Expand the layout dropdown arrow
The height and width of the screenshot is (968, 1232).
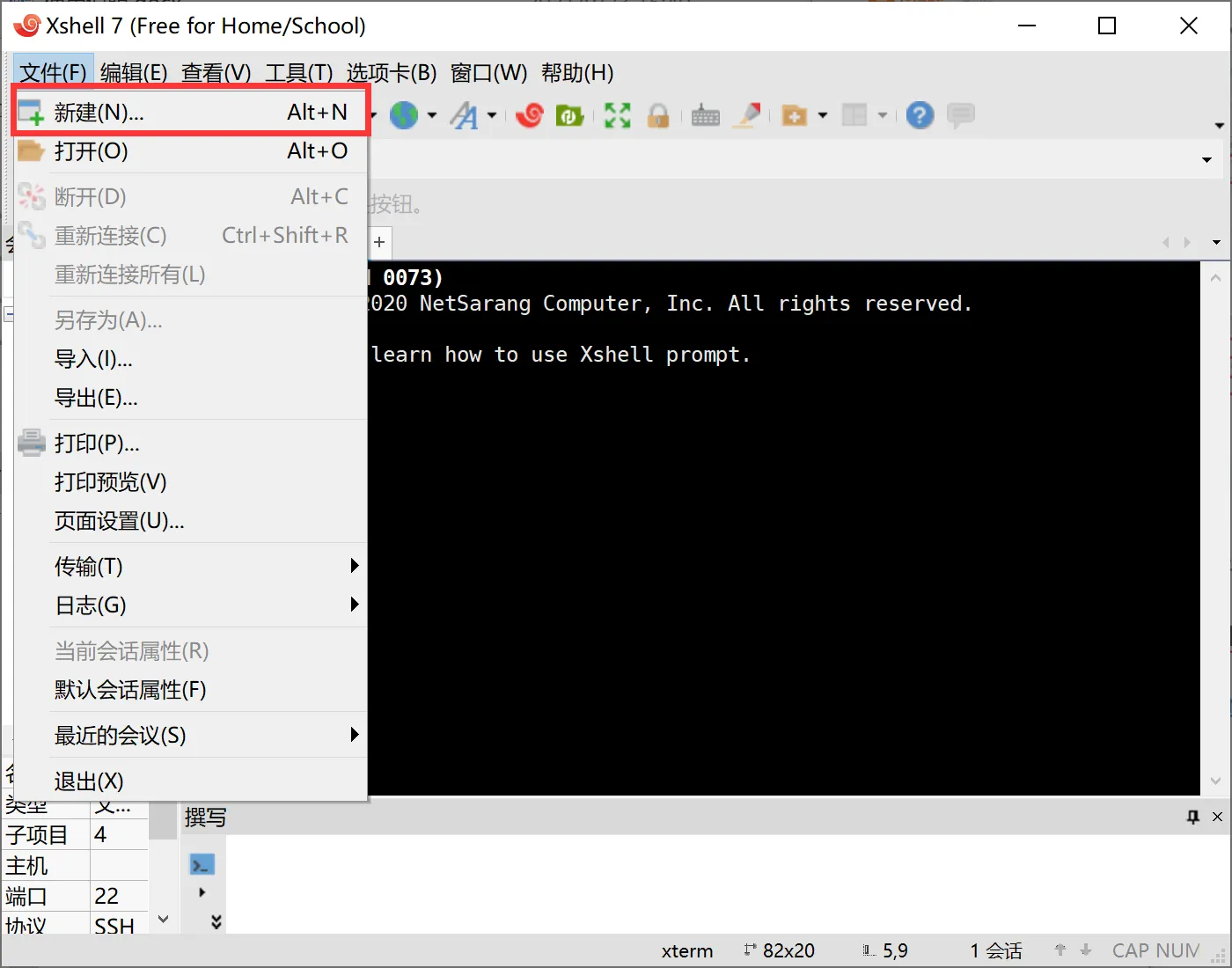pyautogui.click(x=883, y=115)
